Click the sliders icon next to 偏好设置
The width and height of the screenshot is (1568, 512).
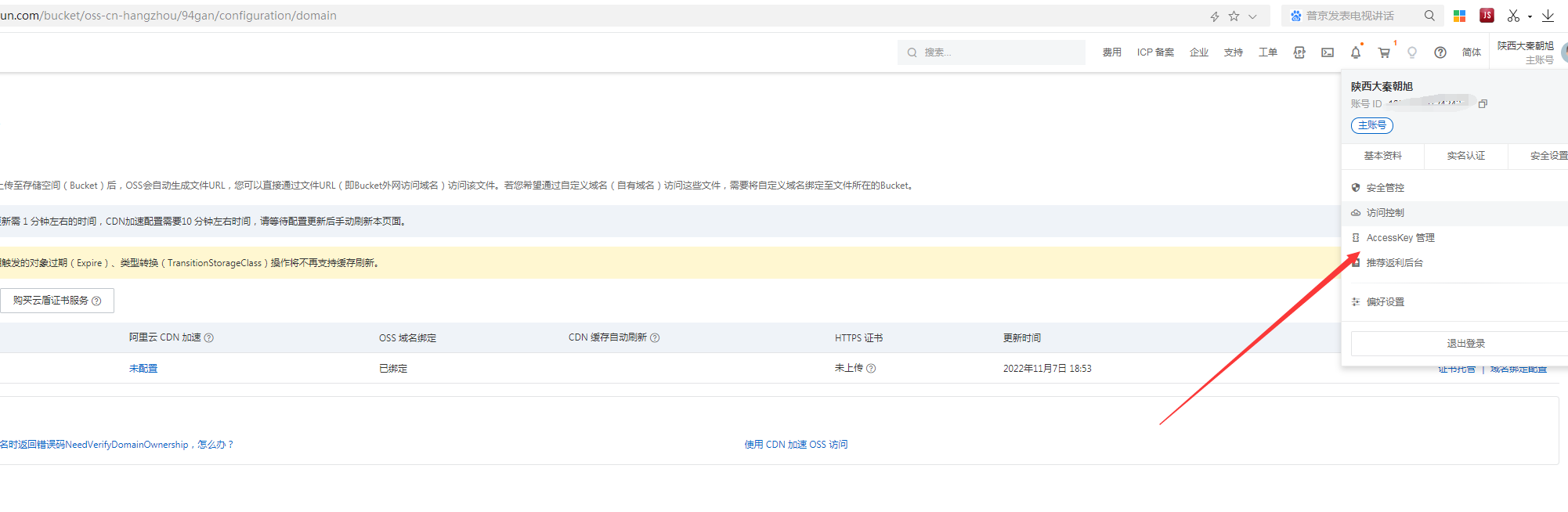pyautogui.click(x=1356, y=301)
